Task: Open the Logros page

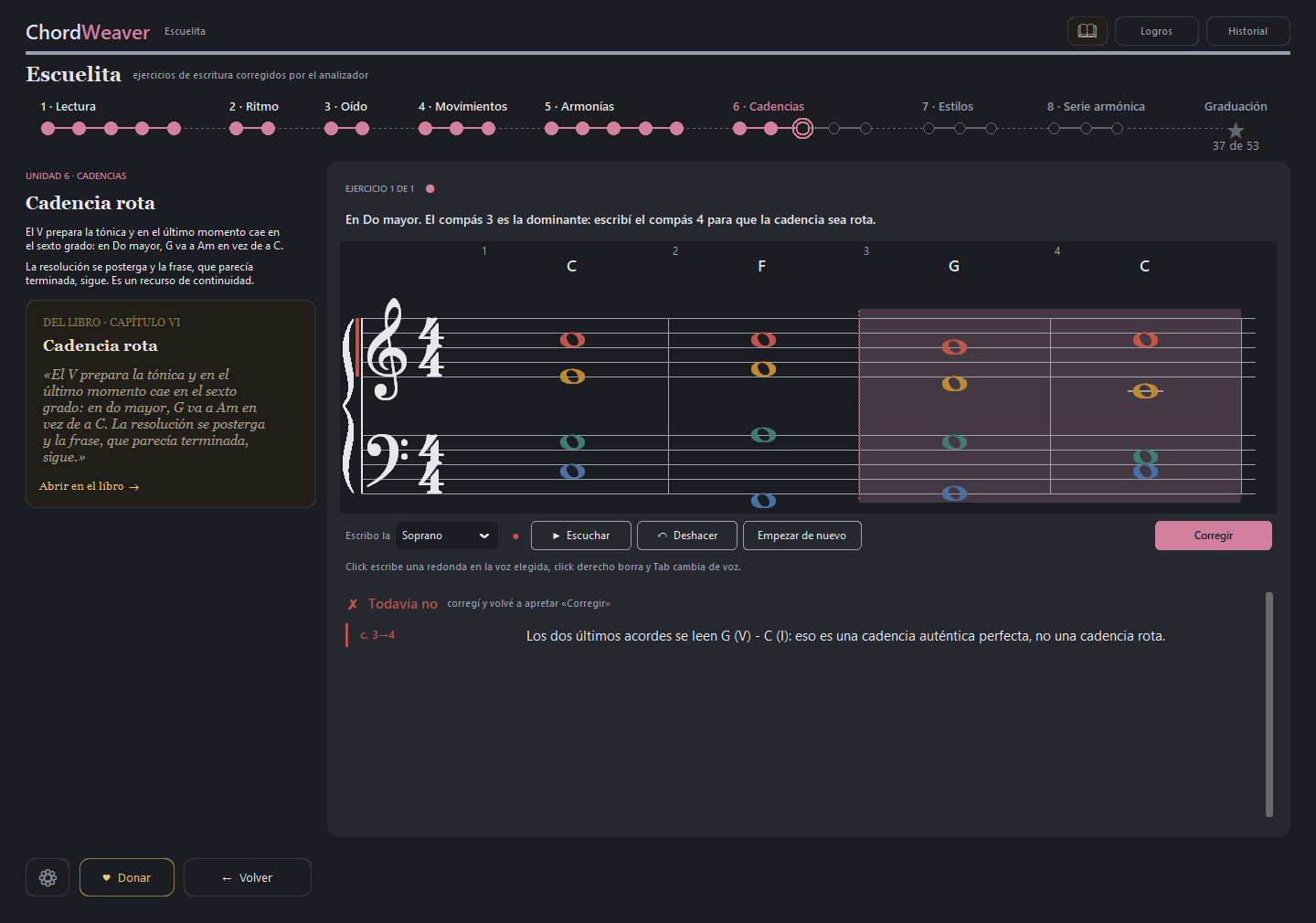Action: coord(1157,31)
